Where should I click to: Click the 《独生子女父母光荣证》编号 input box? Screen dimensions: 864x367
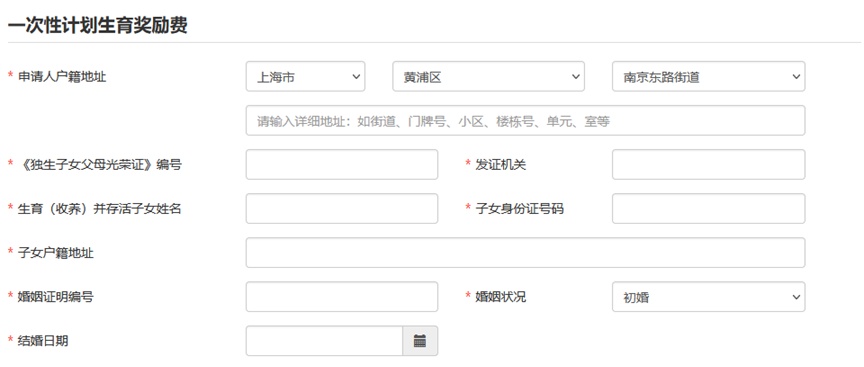click(x=342, y=165)
